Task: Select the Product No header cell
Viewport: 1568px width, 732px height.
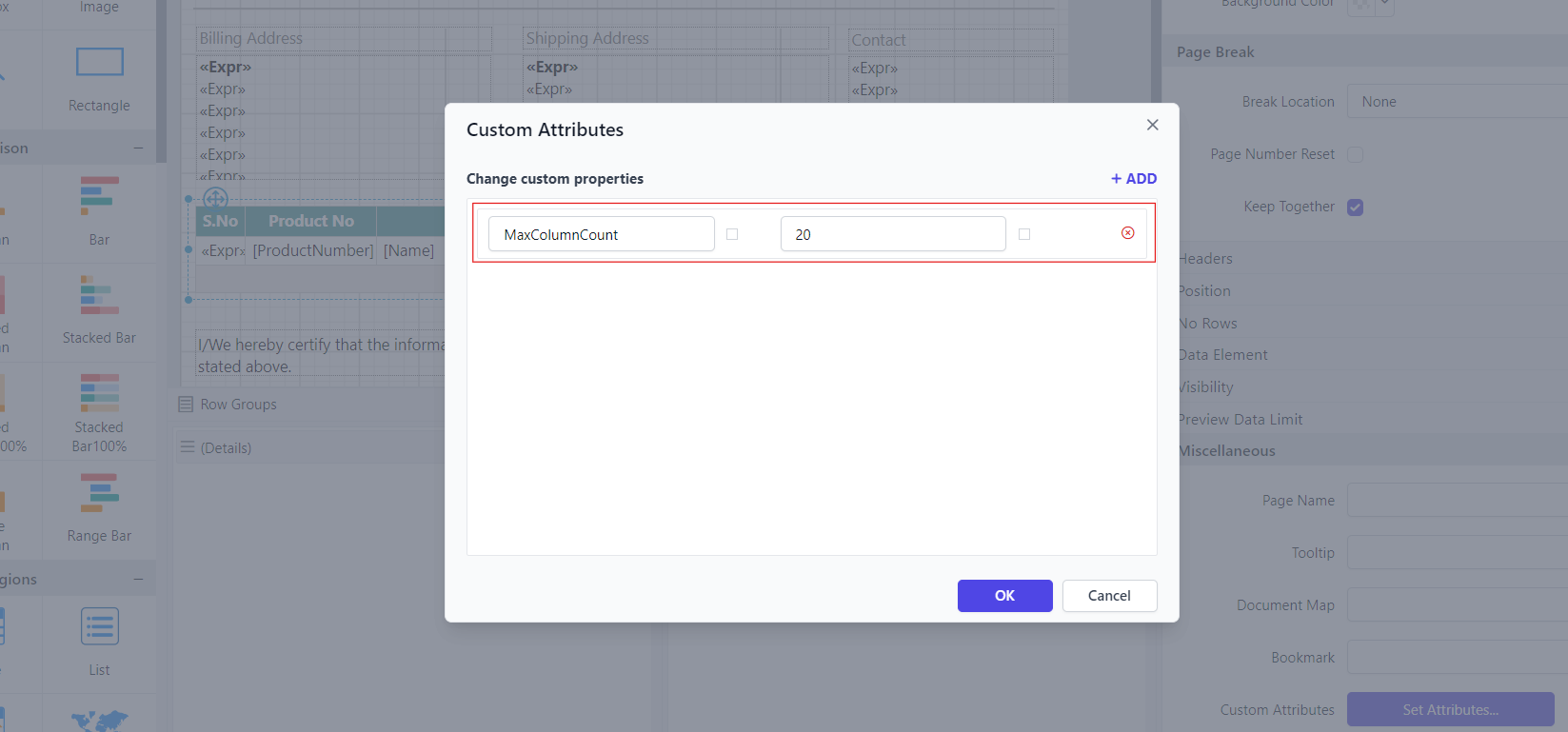Action: 311,221
